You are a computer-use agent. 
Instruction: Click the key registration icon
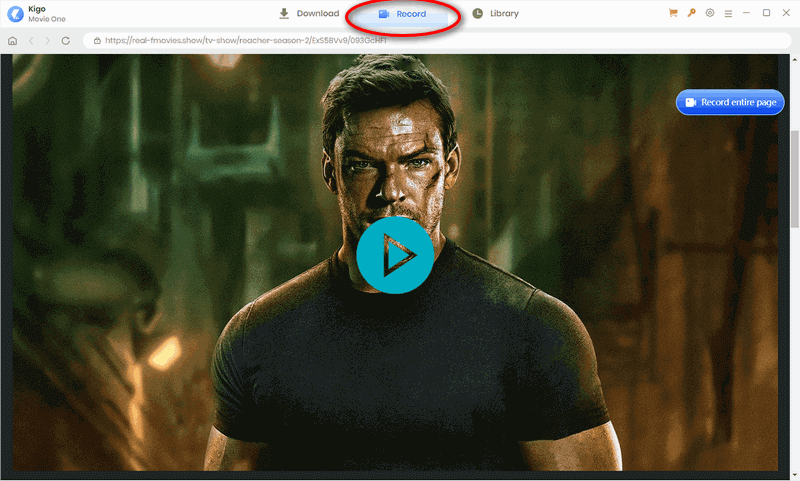[x=691, y=13]
